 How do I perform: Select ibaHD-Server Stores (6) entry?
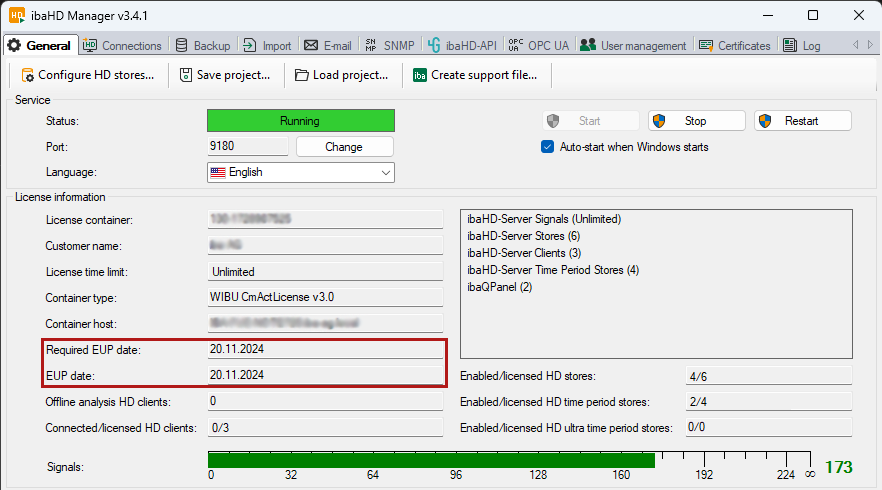(523, 236)
